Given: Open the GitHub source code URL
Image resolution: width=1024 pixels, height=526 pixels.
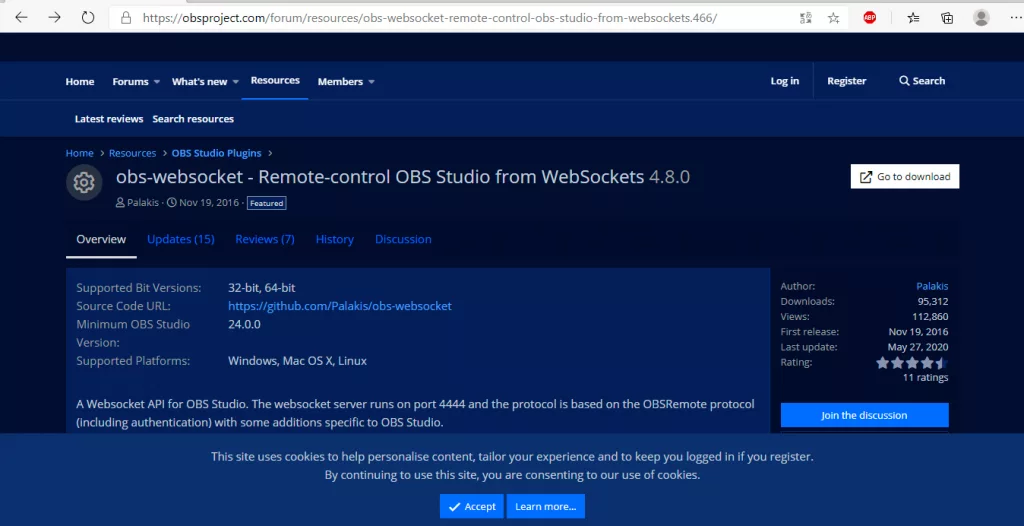Looking at the screenshot, I should click(340, 306).
